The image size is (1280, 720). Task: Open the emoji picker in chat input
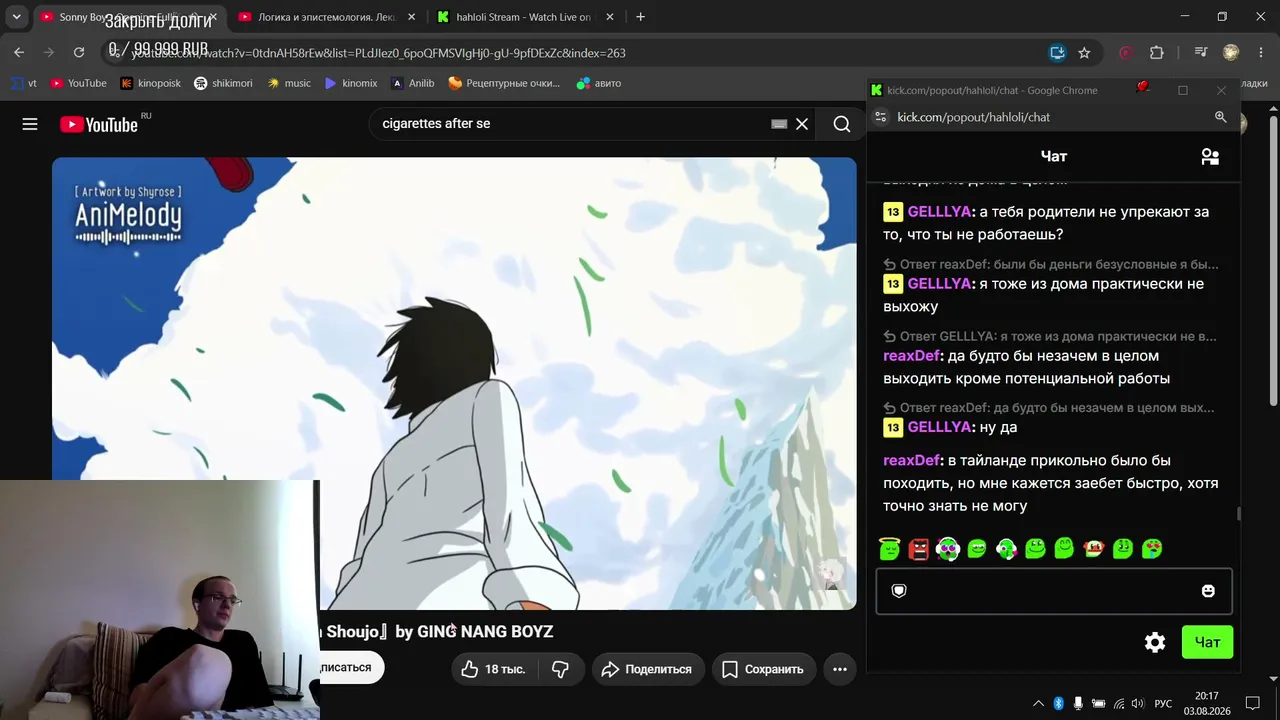click(1208, 591)
